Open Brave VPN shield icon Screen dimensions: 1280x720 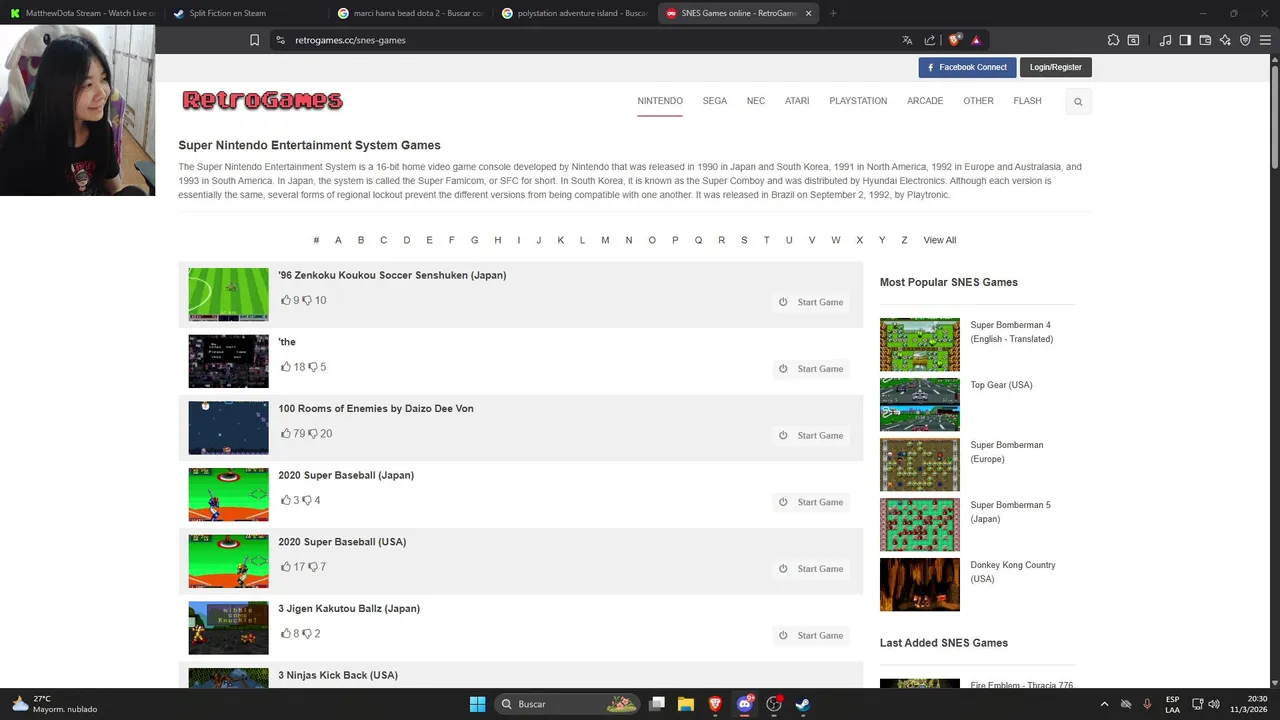tap(1245, 40)
